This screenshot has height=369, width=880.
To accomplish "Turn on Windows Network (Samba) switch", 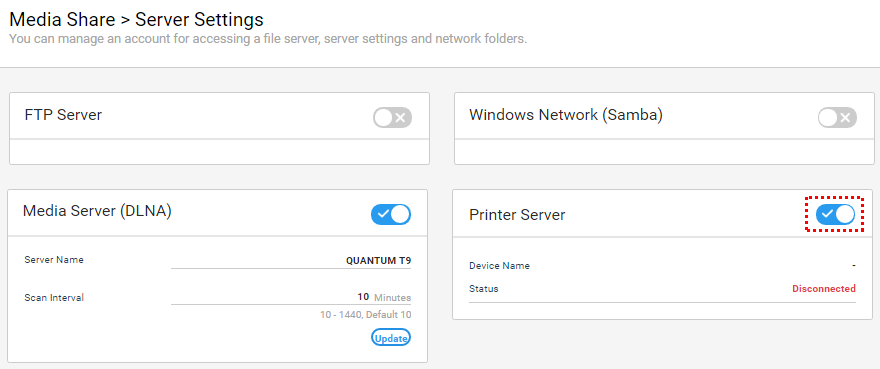I will (837, 118).
